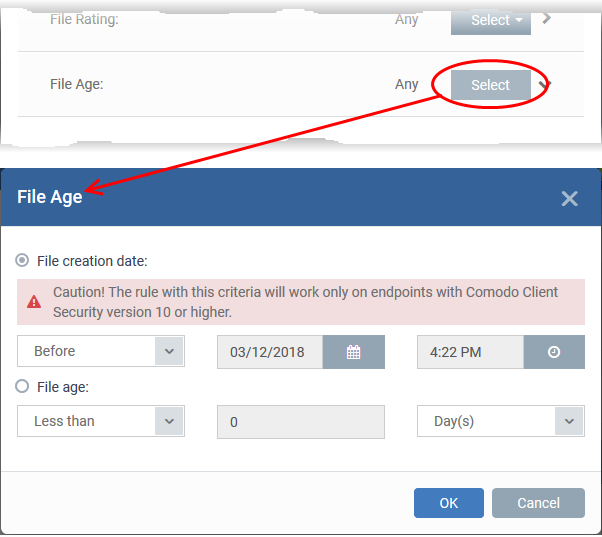Select the File age radio button
This screenshot has height=537, width=602.
click(x=22, y=386)
